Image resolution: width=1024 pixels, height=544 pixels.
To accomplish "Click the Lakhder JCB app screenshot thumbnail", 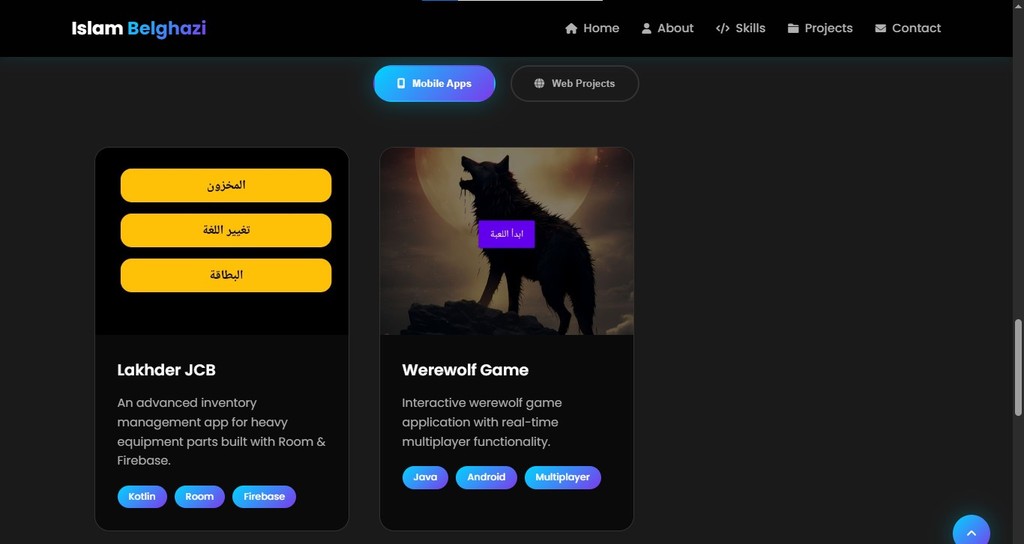I will 222,241.
